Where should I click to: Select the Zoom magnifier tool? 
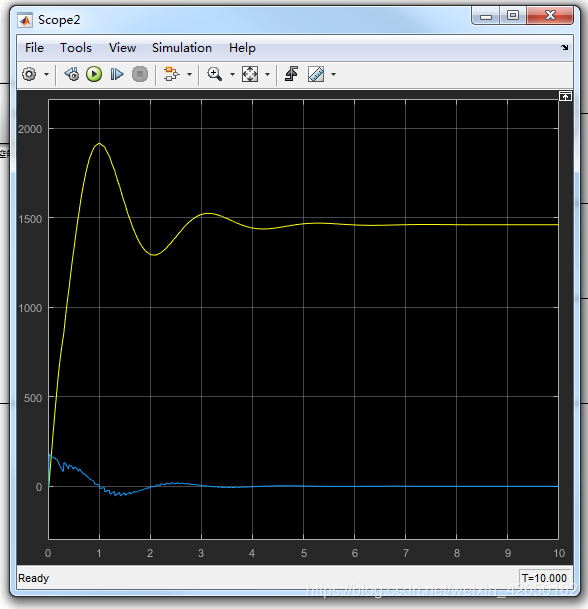coord(215,74)
